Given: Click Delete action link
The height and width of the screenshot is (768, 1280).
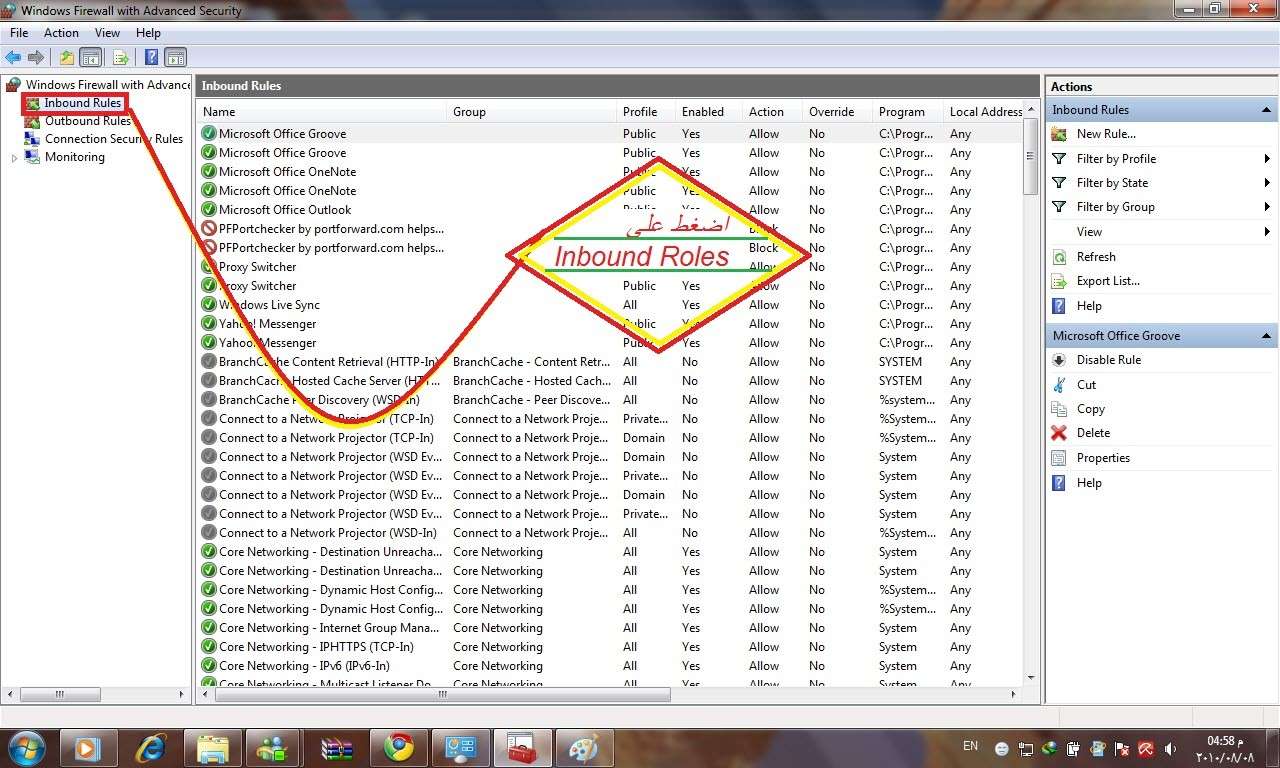Looking at the screenshot, I should [x=1093, y=433].
